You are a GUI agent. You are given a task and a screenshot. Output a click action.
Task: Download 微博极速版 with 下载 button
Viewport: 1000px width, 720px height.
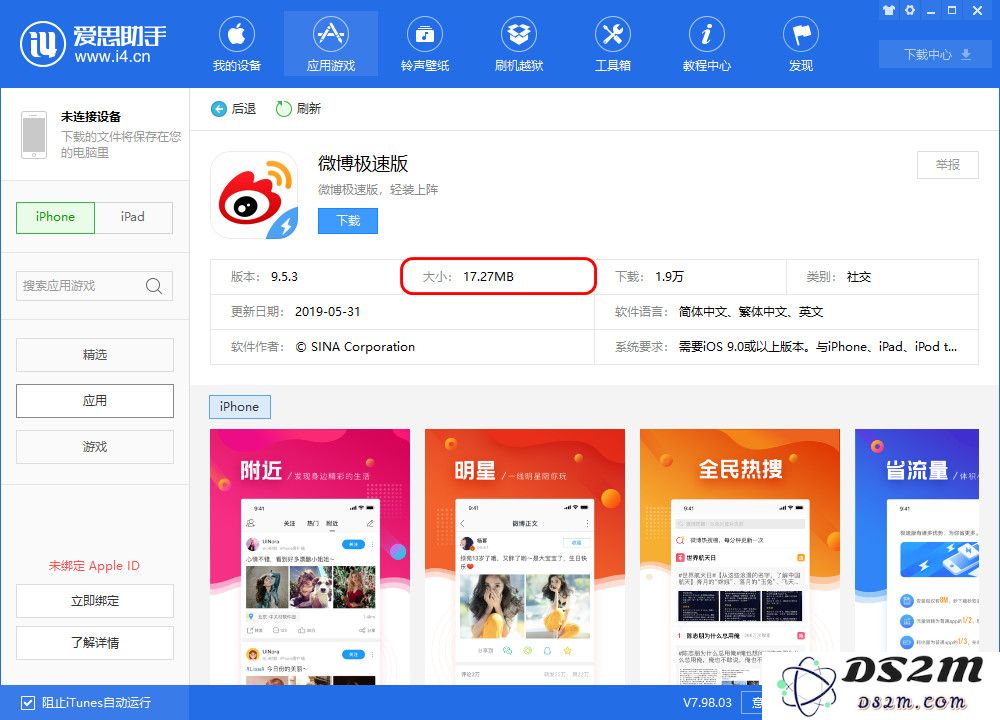click(348, 221)
